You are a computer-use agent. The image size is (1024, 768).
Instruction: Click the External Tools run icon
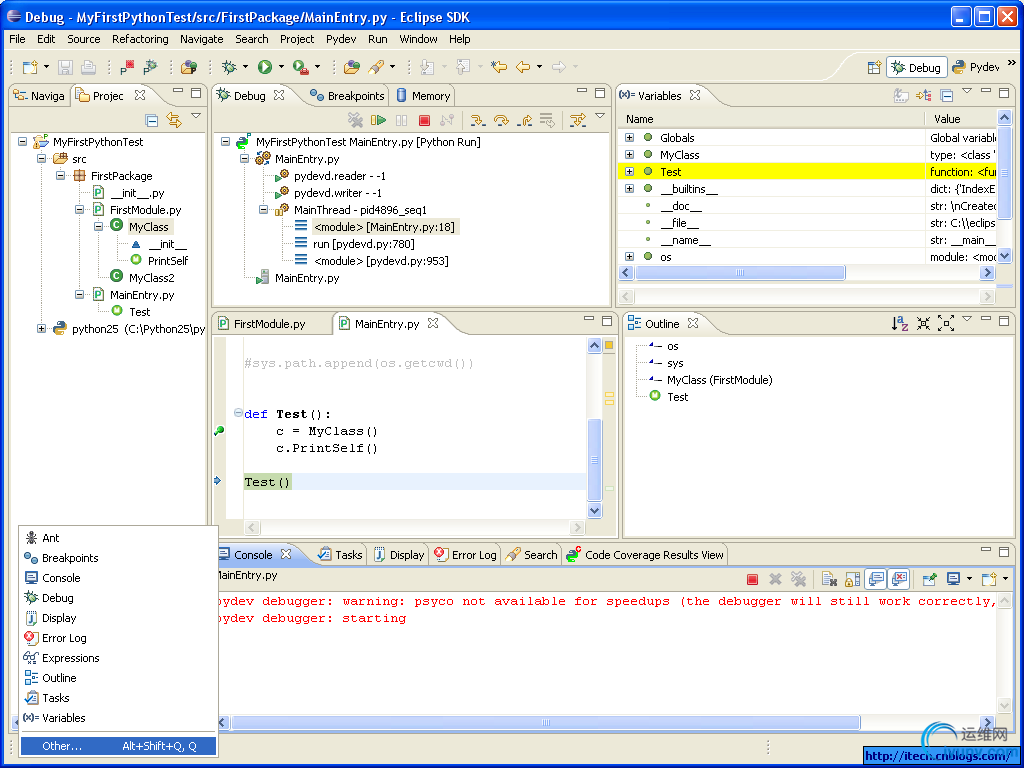tap(300, 67)
